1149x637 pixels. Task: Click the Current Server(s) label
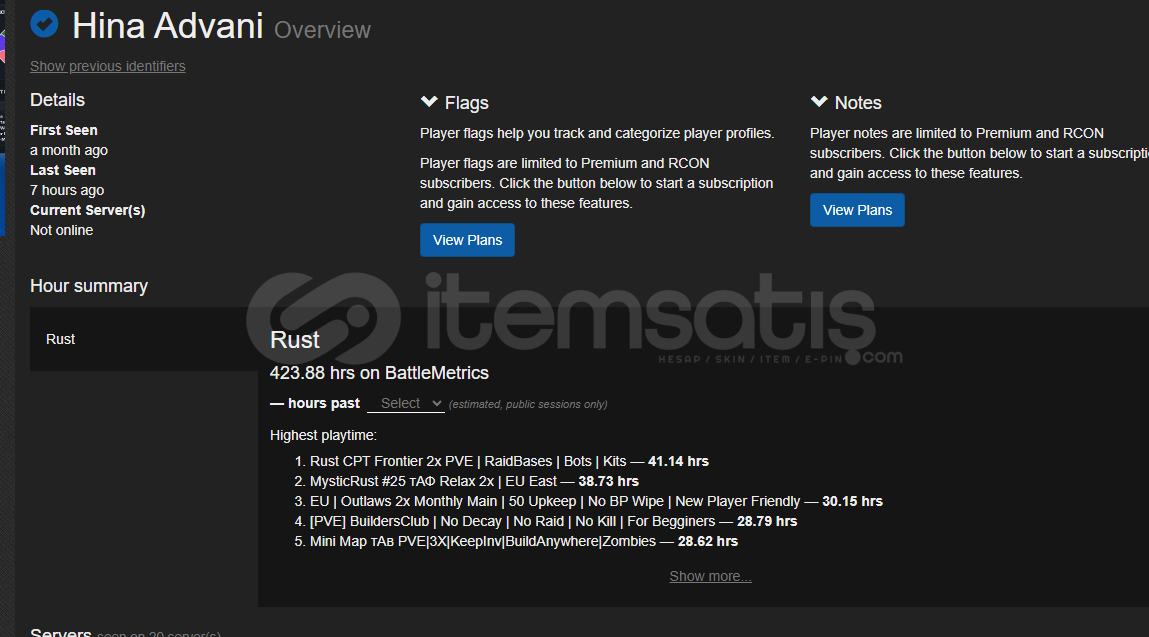pos(87,210)
